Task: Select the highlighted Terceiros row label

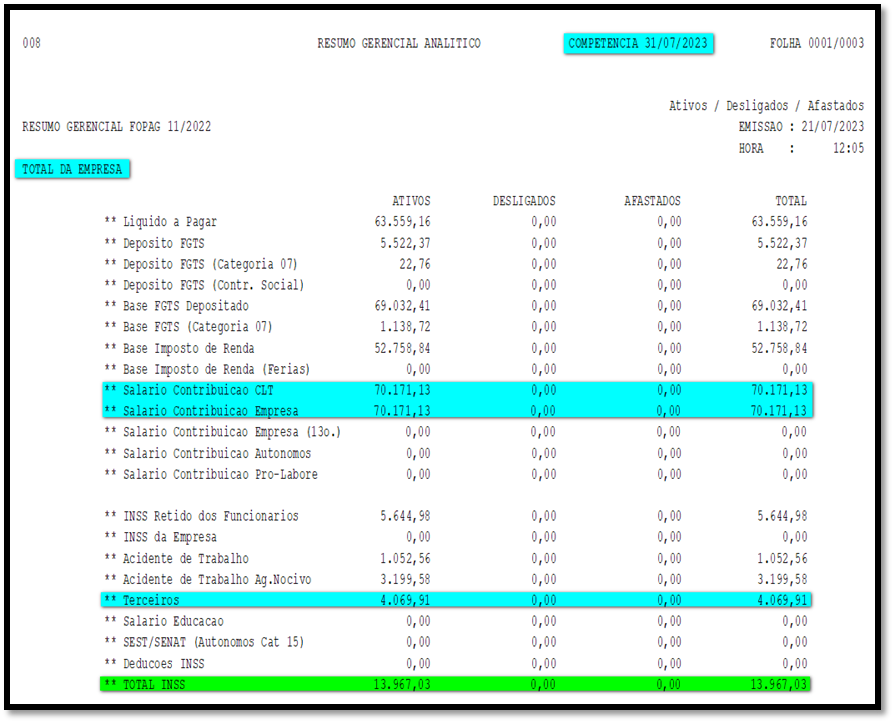Action: click(x=151, y=600)
